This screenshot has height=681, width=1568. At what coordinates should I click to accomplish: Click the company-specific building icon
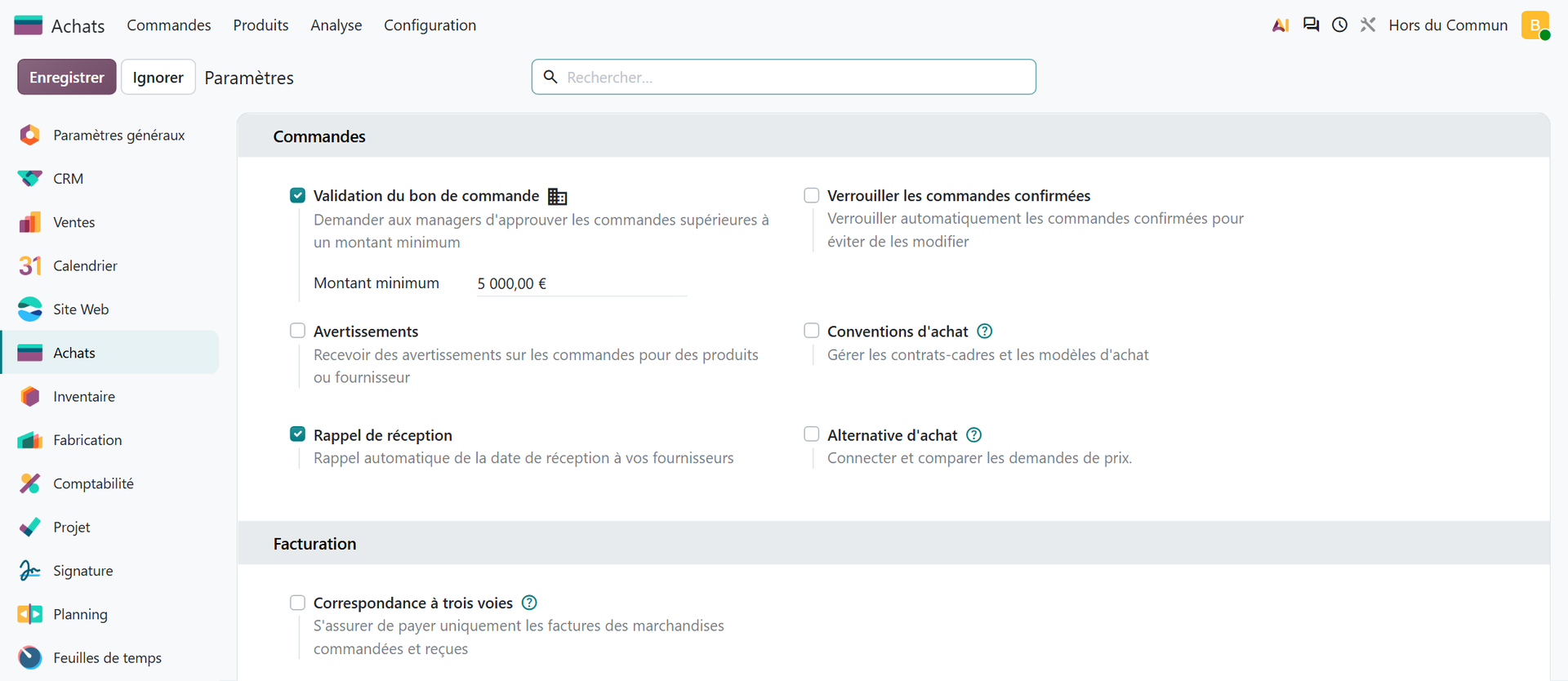point(558,197)
